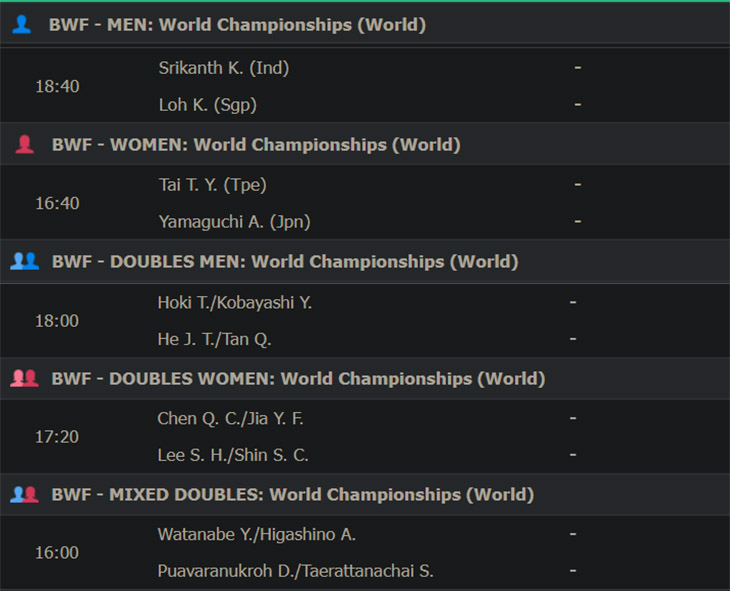Viewport: 730px width, 591px height.
Task: Select the Lee S. H./Shin S. C. pair
Action: (233, 455)
